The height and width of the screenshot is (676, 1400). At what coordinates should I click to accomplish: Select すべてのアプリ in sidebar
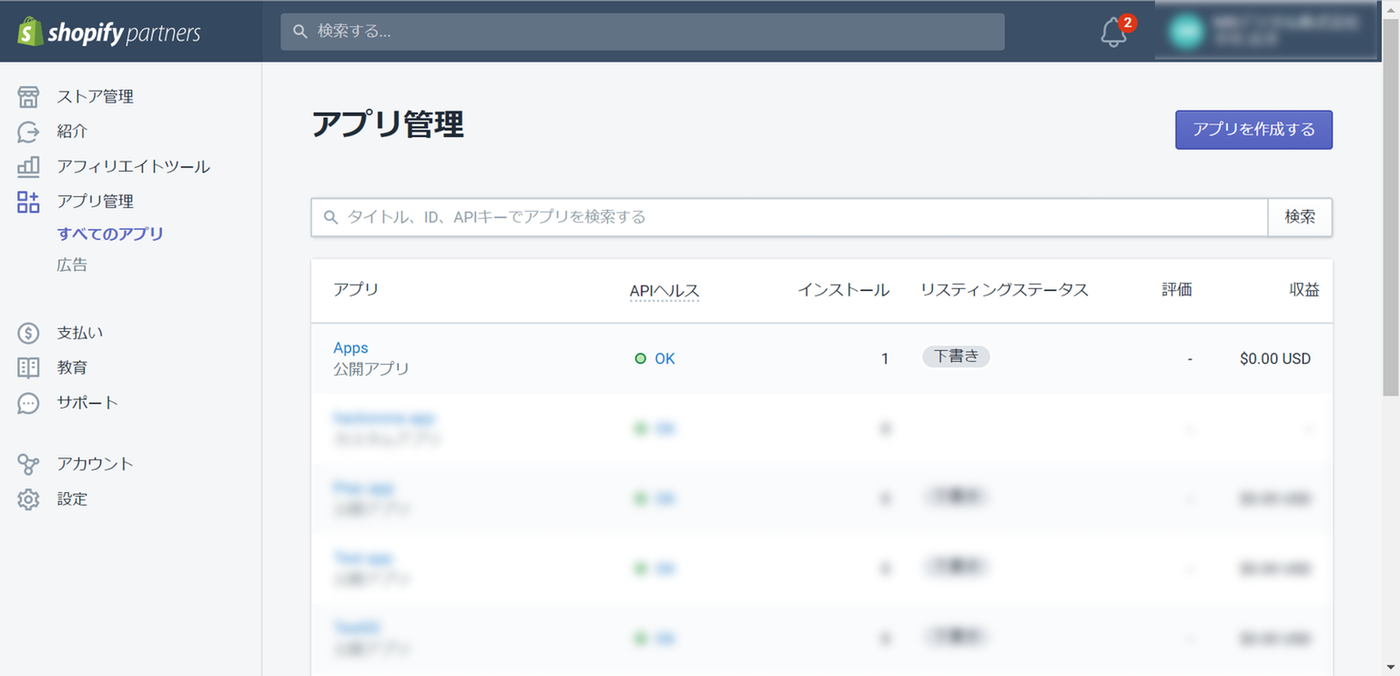[110, 234]
